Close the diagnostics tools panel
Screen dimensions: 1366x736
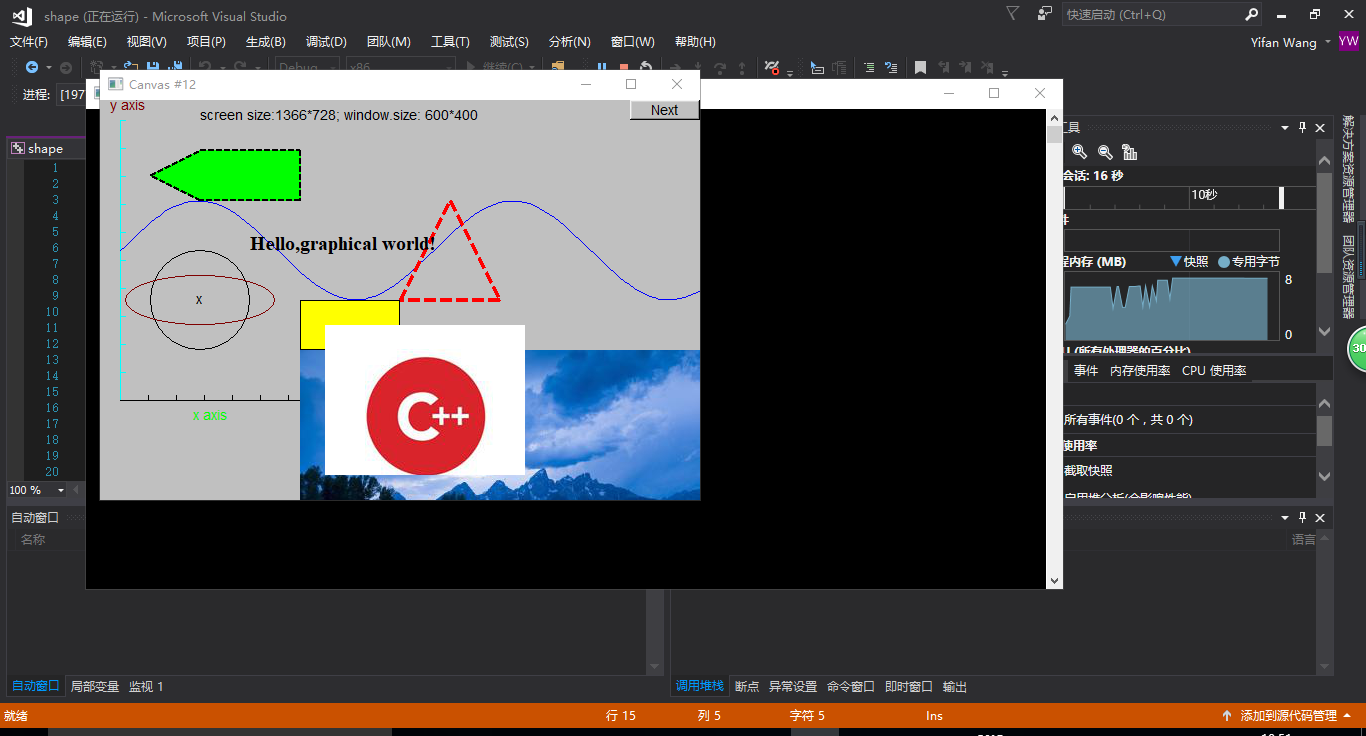pos(1320,128)
